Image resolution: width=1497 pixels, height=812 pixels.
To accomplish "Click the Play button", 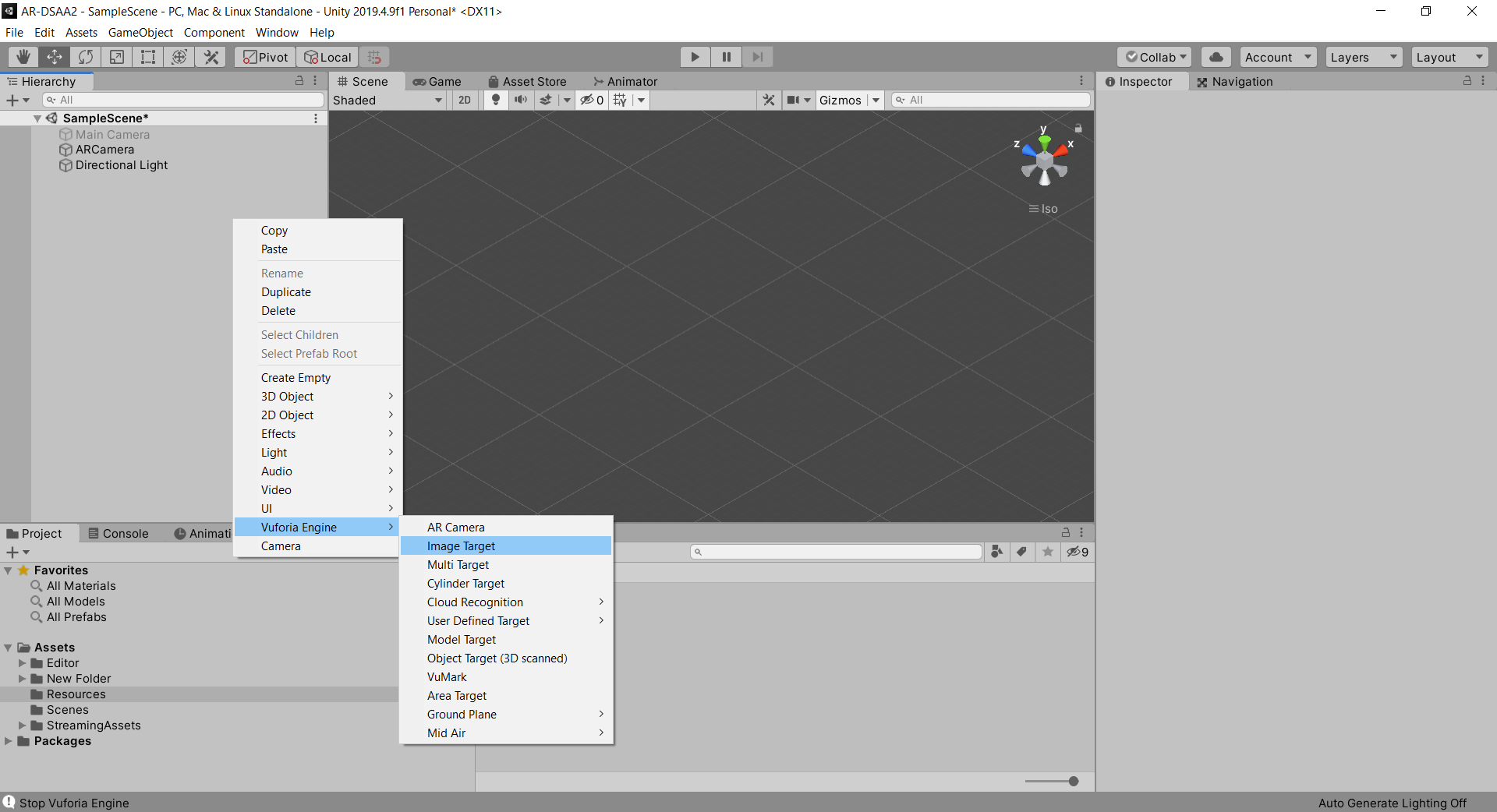I will (695, 57).
